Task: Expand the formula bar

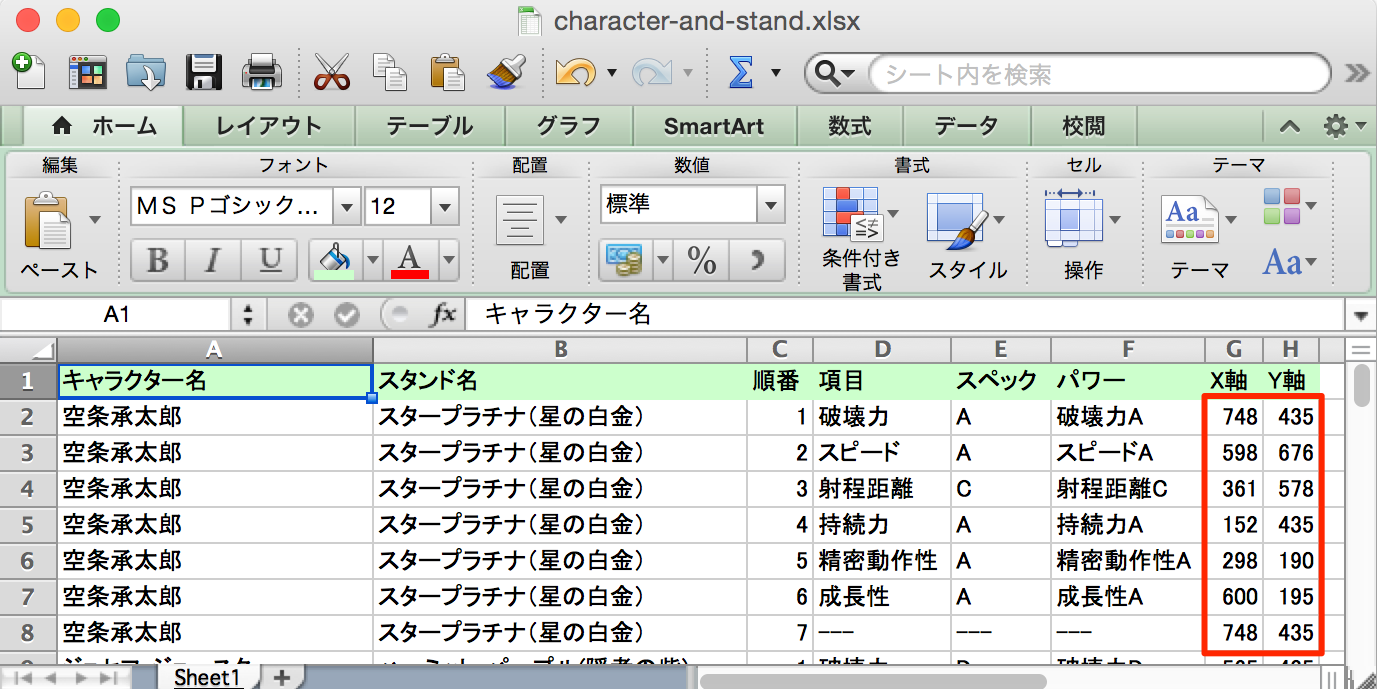Action: click(1361, 316)
